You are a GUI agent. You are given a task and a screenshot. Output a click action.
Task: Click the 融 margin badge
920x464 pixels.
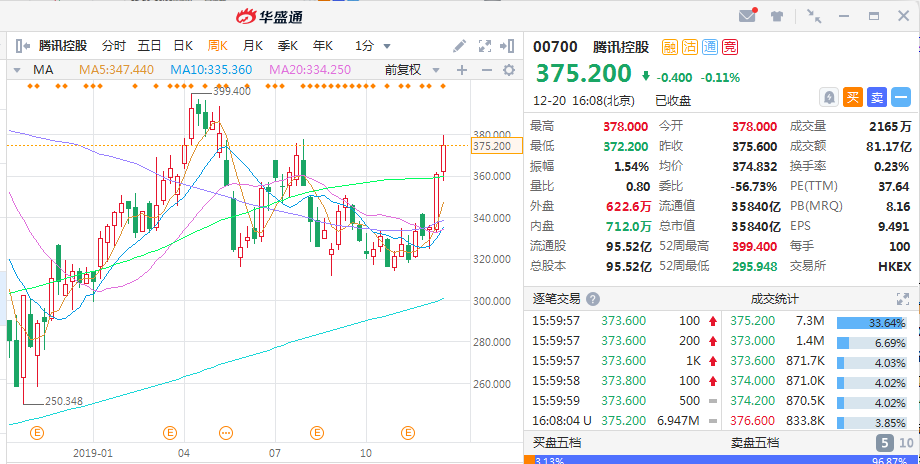click(669, 47)
